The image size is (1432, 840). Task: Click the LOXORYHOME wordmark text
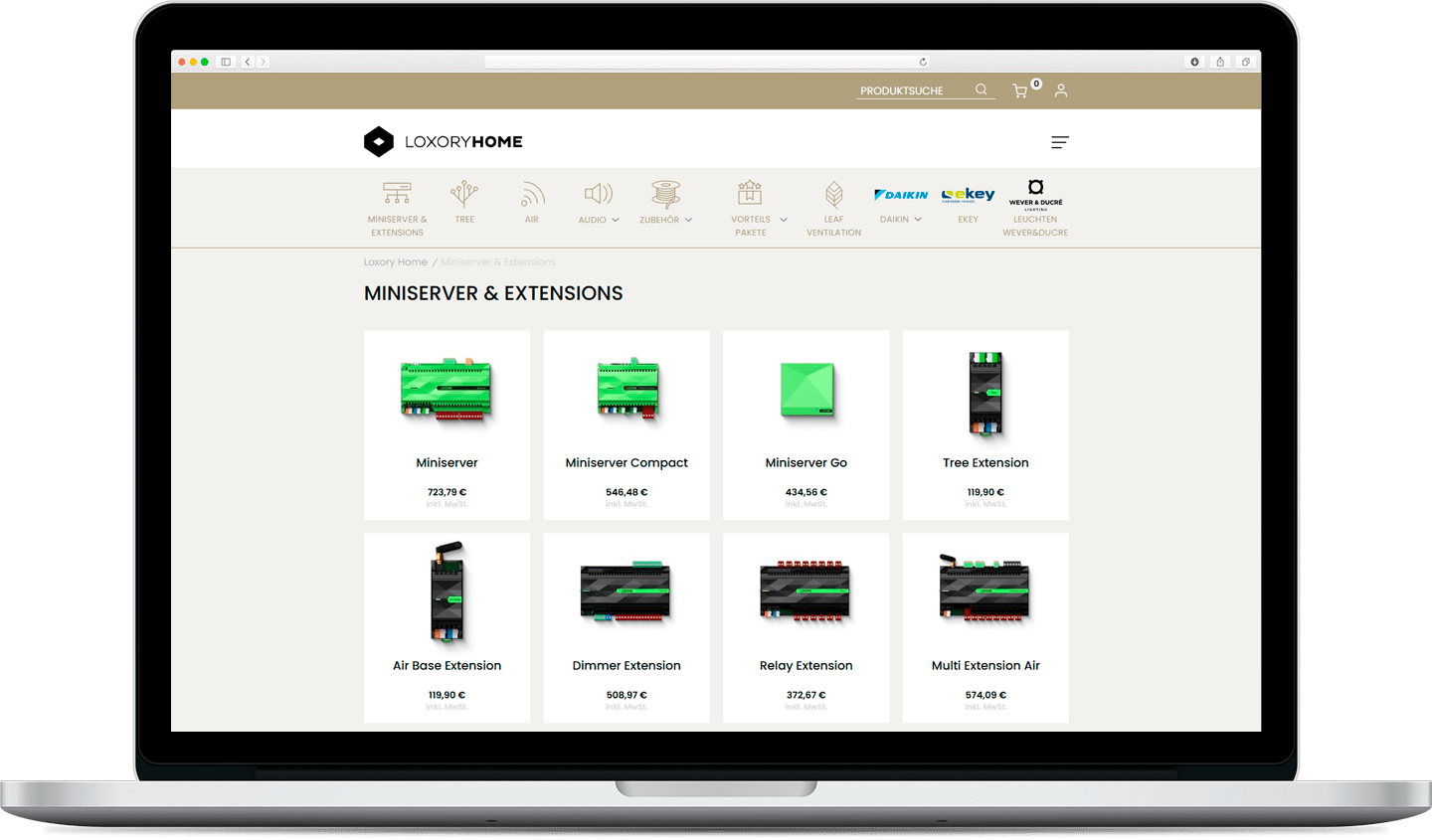463,142
